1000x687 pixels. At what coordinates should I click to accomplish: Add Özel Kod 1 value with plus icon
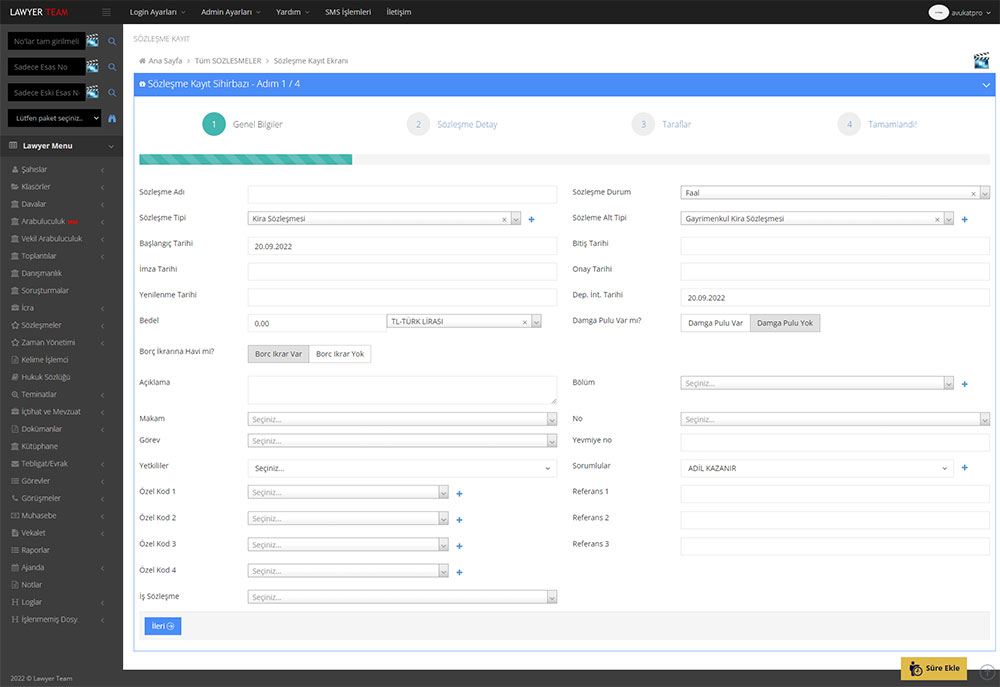459,494
